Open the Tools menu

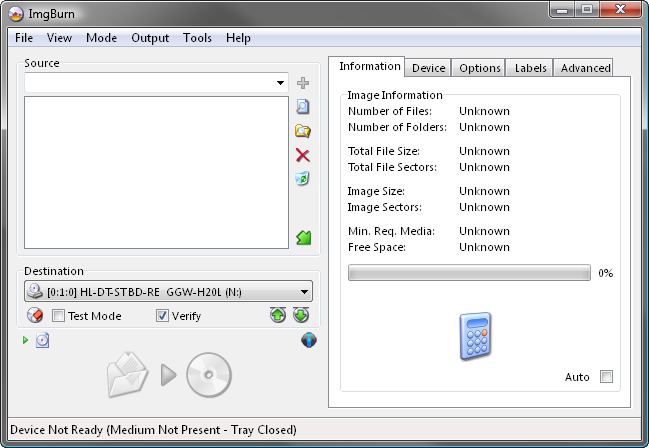click(197, 38)
